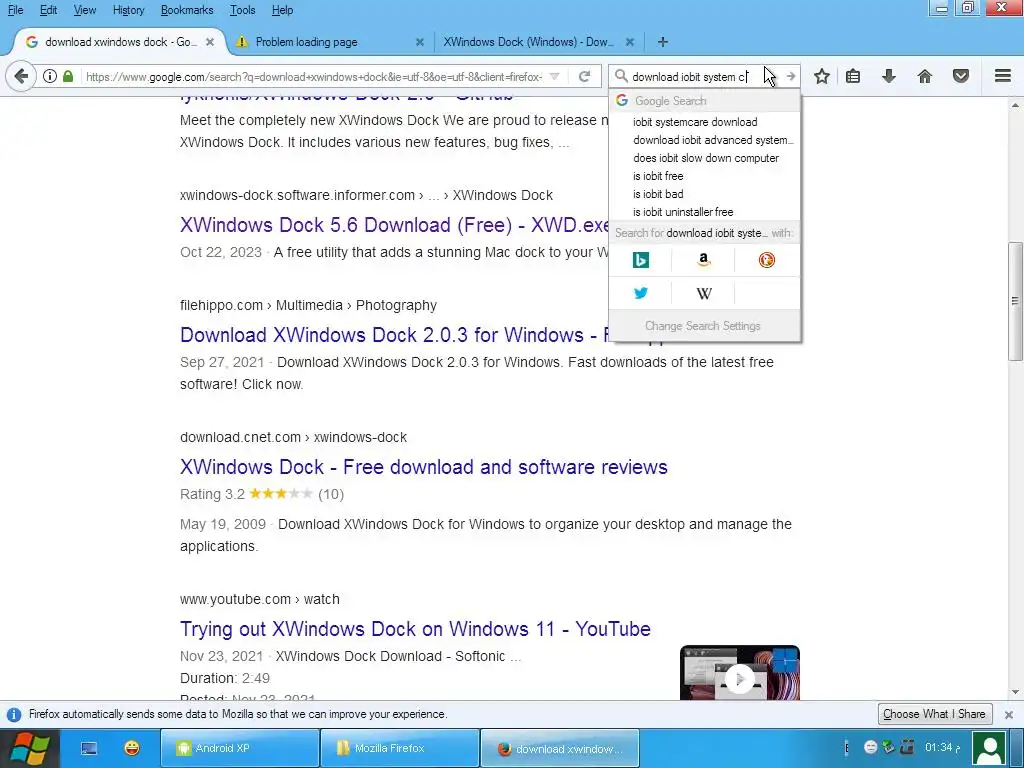Open site identity info icon

(50, 76)
